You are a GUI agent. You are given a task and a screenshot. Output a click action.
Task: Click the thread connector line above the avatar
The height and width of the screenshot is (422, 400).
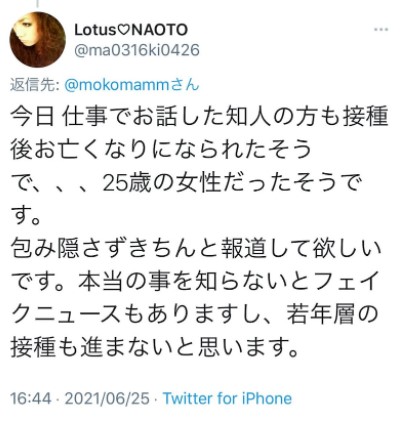(37, 3)
